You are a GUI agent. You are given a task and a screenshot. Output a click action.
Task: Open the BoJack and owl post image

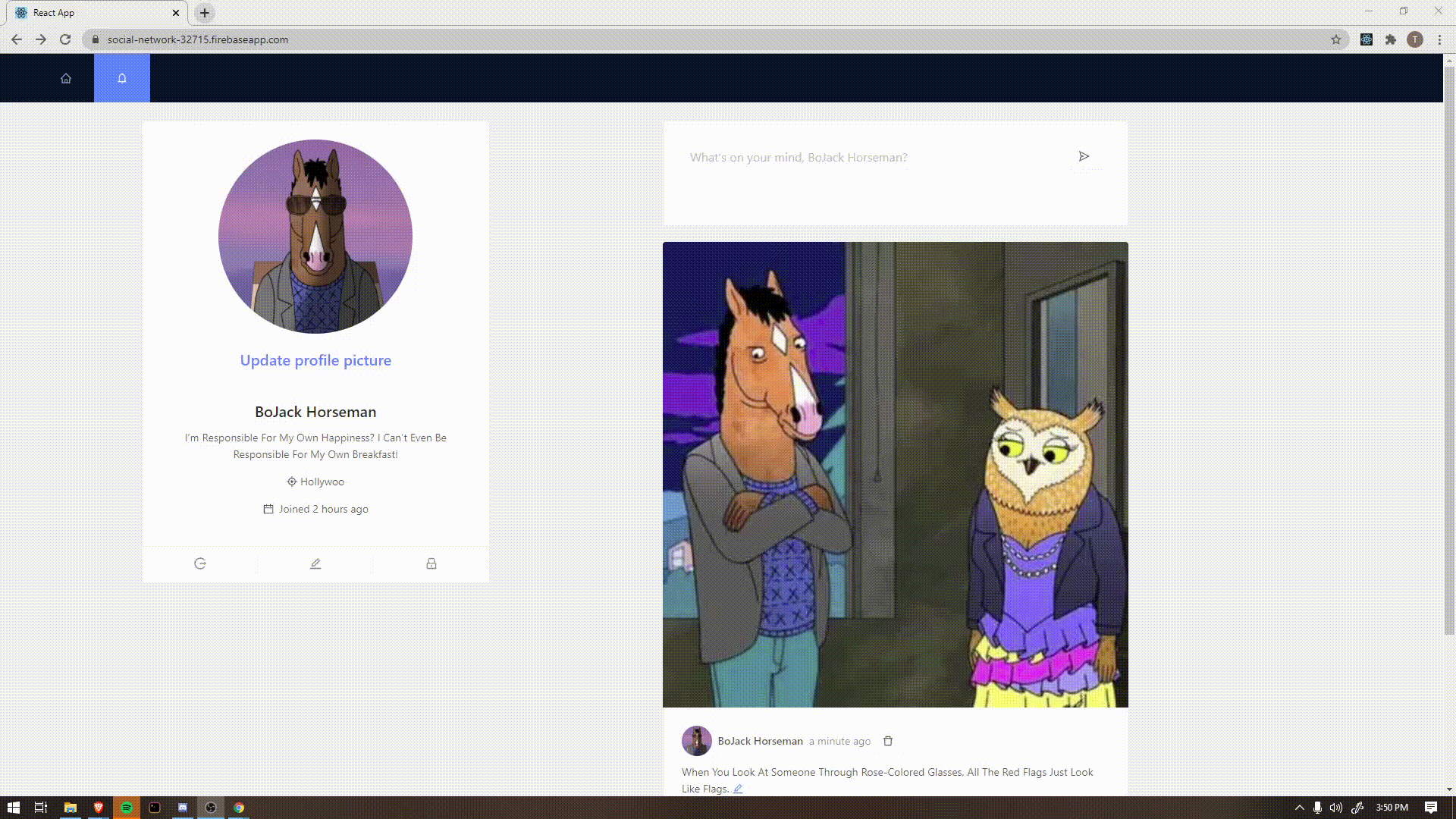(895, 474)
